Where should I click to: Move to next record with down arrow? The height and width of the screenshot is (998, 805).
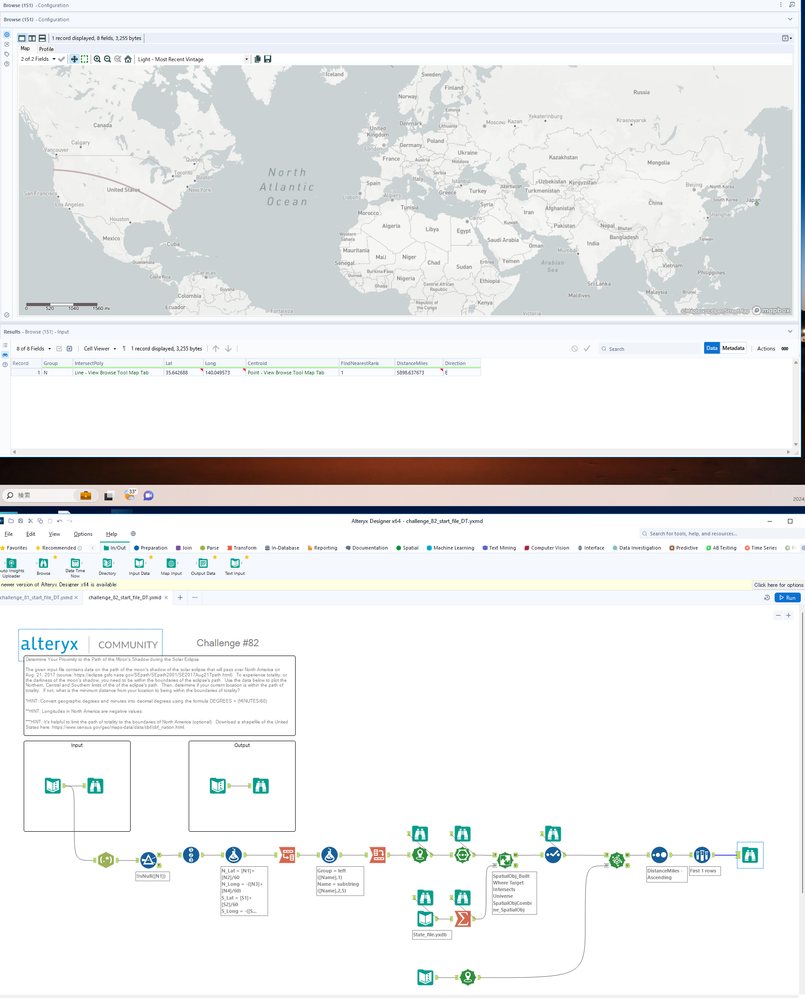[228, 349]
